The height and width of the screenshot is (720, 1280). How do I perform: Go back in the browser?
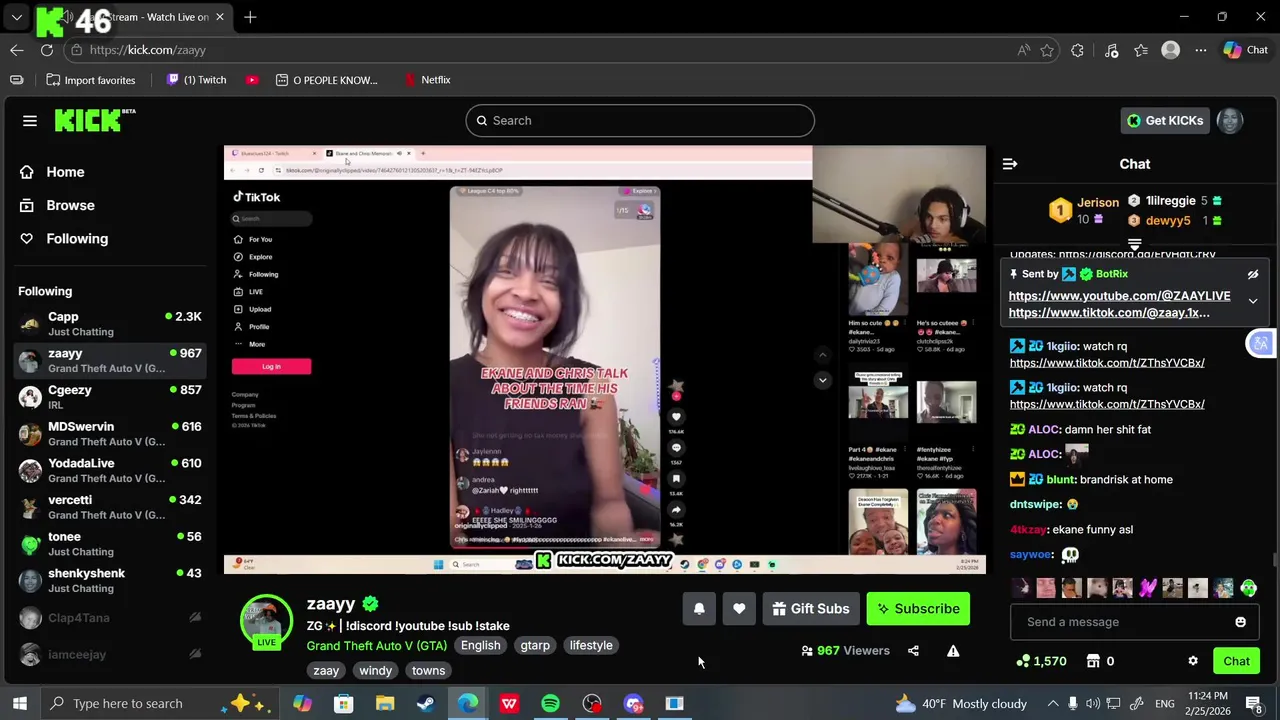click(17, 50)
